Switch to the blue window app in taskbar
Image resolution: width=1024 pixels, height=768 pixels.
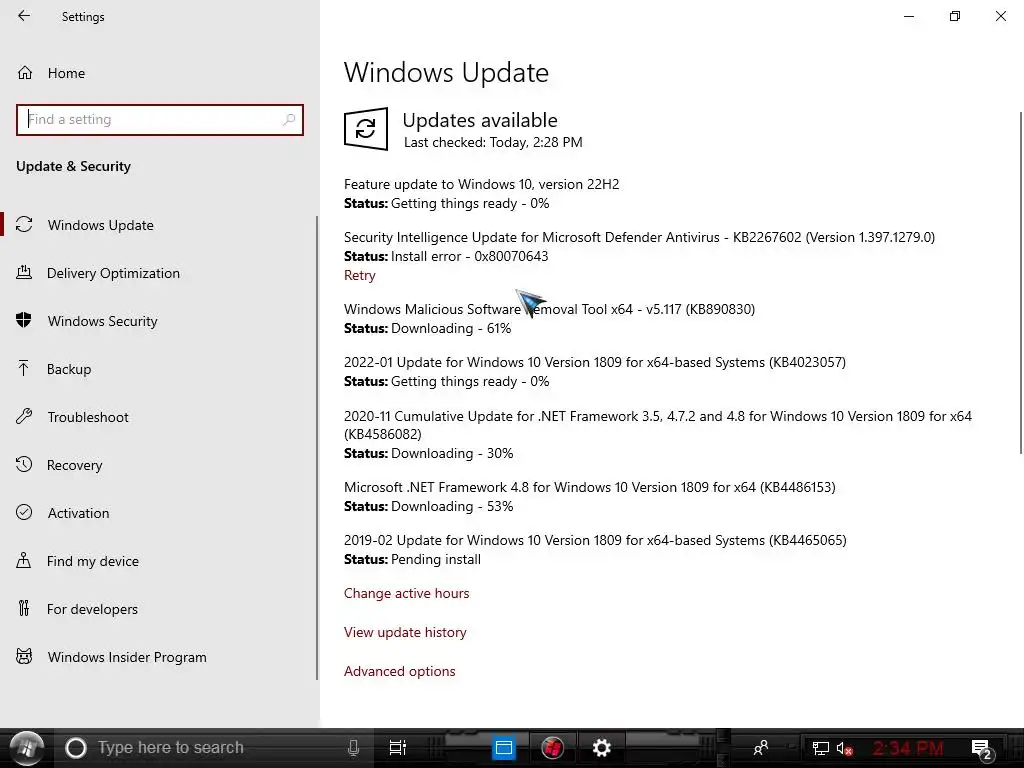point(504,748)
